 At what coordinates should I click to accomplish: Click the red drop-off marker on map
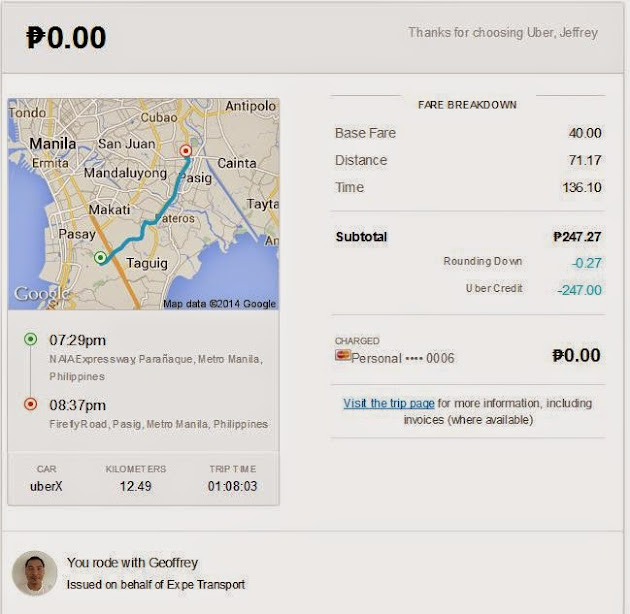(x=184, y=151)
